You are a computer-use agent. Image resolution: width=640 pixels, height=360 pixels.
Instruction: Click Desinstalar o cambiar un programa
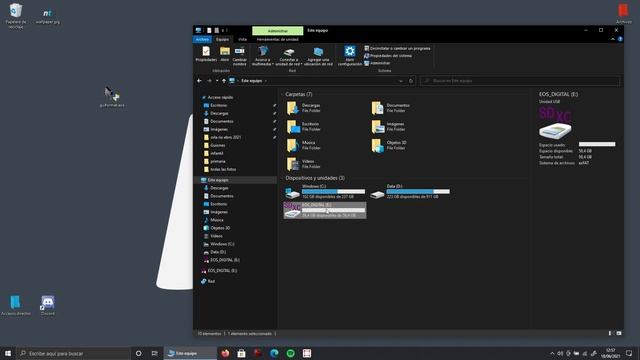pyautogui.click(x=397, y=48)
